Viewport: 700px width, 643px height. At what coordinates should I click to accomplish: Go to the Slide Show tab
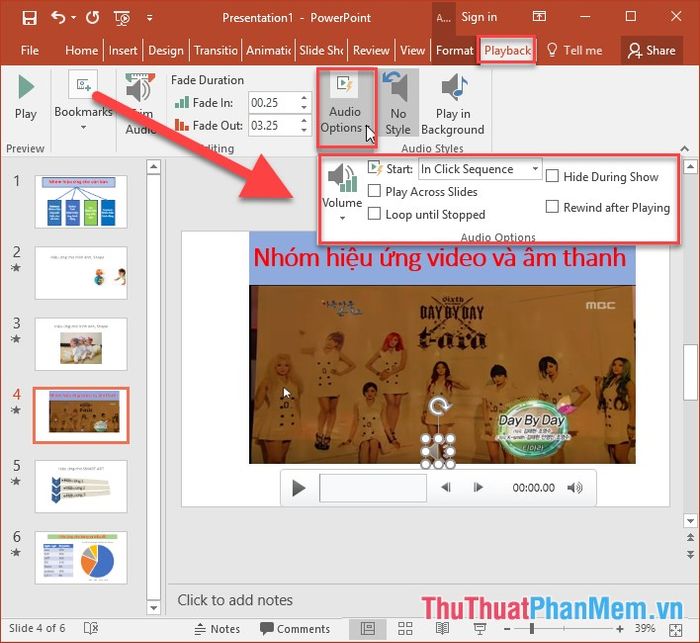(321, 50)
